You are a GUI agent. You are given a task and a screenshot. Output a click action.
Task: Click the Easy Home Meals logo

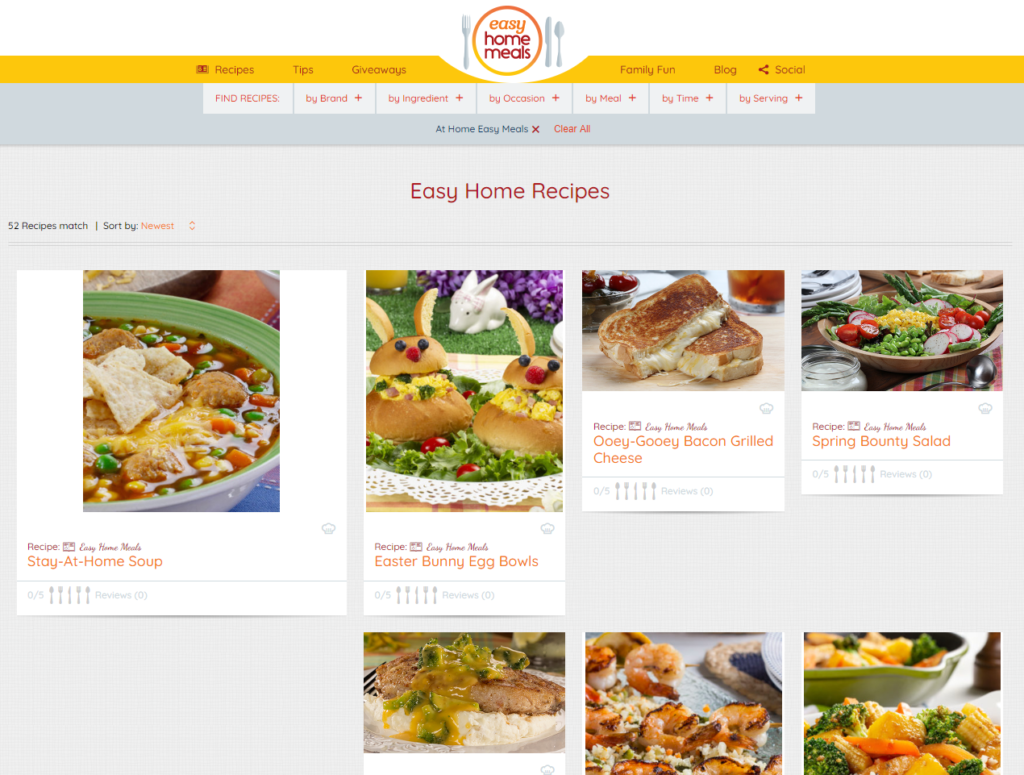(x=507, y=40)
